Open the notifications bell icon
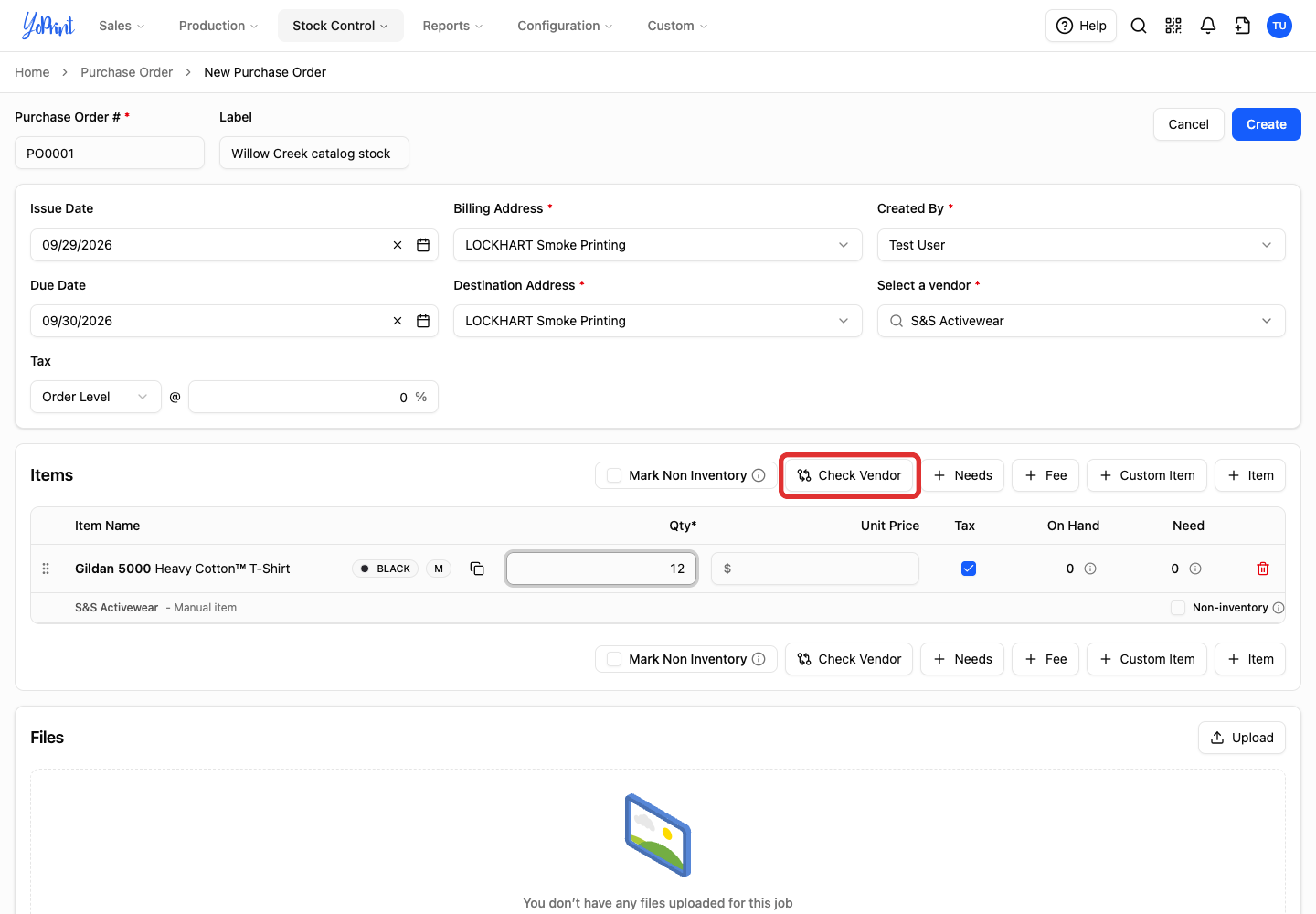Viewport: 1316px width, 914px height. pyautogui.click(x=1208, y=26)
